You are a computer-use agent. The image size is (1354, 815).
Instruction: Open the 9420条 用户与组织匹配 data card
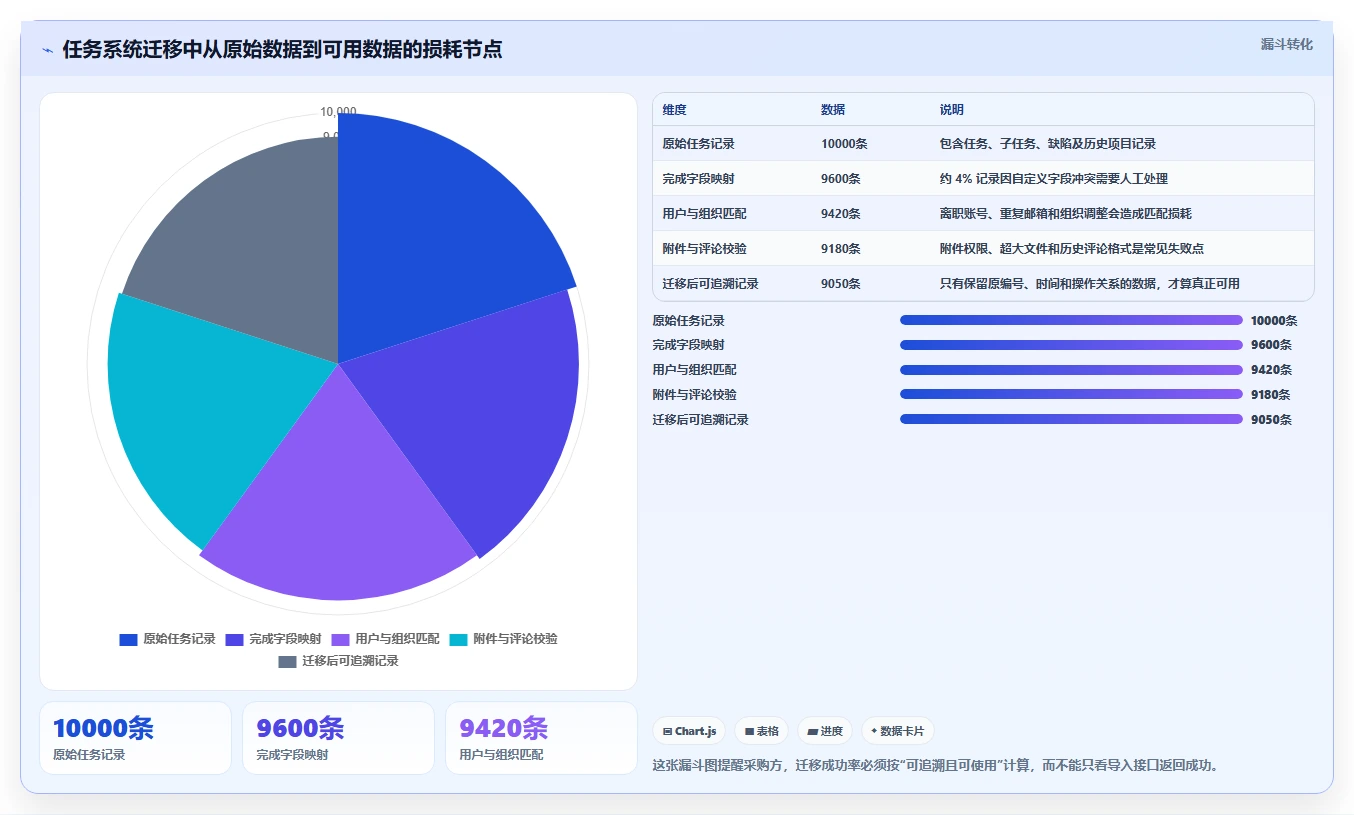pyautogui.click(x=541, y=738)
